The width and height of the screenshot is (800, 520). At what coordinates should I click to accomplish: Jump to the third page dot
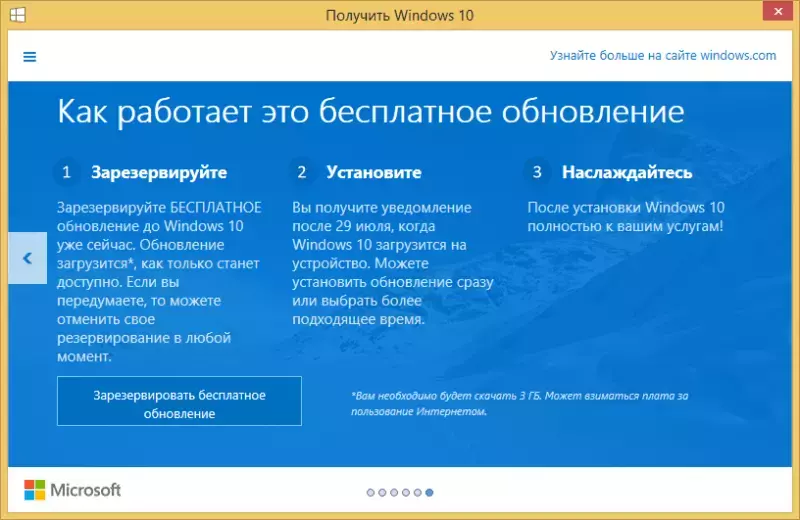click(394, 492)
